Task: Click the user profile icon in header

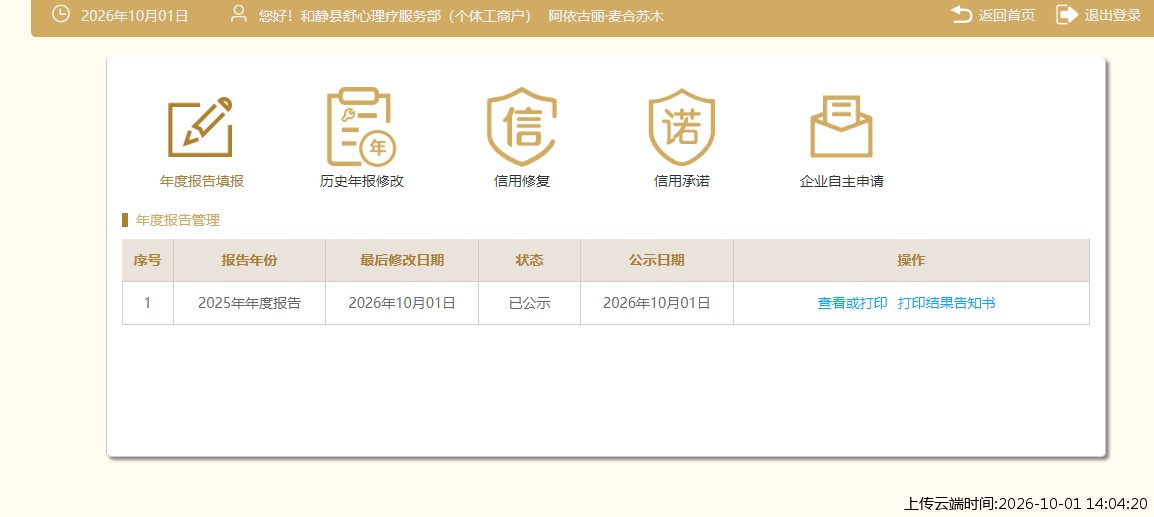Action: tap(238, 14)
